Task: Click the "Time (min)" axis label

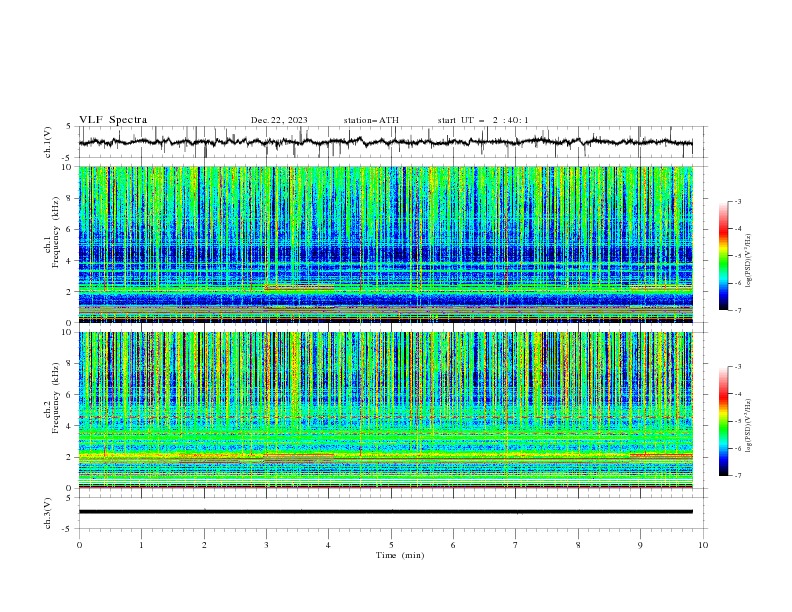Action: tap(400, 555)
